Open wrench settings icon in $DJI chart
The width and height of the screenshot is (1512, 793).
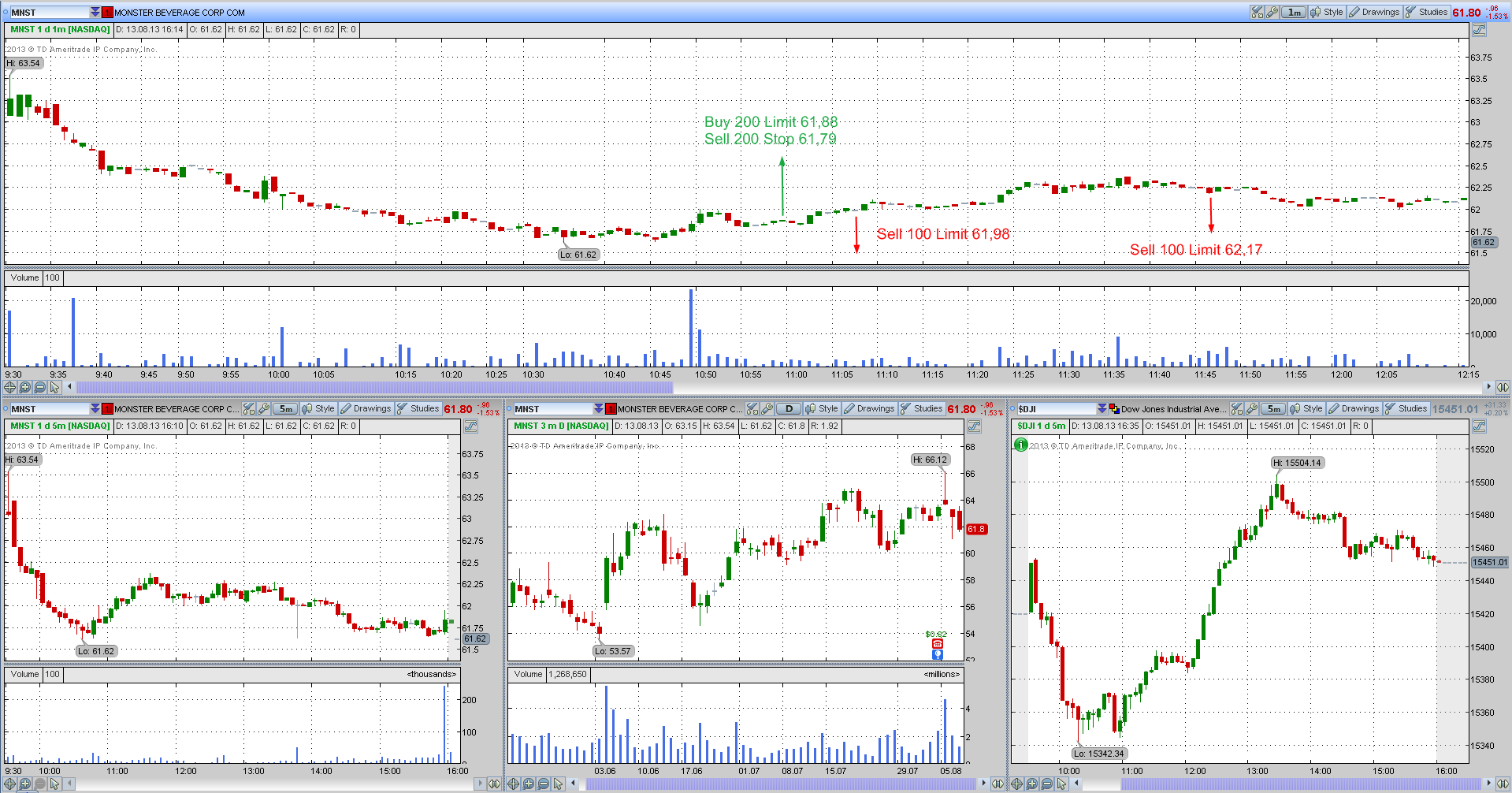1251,409
